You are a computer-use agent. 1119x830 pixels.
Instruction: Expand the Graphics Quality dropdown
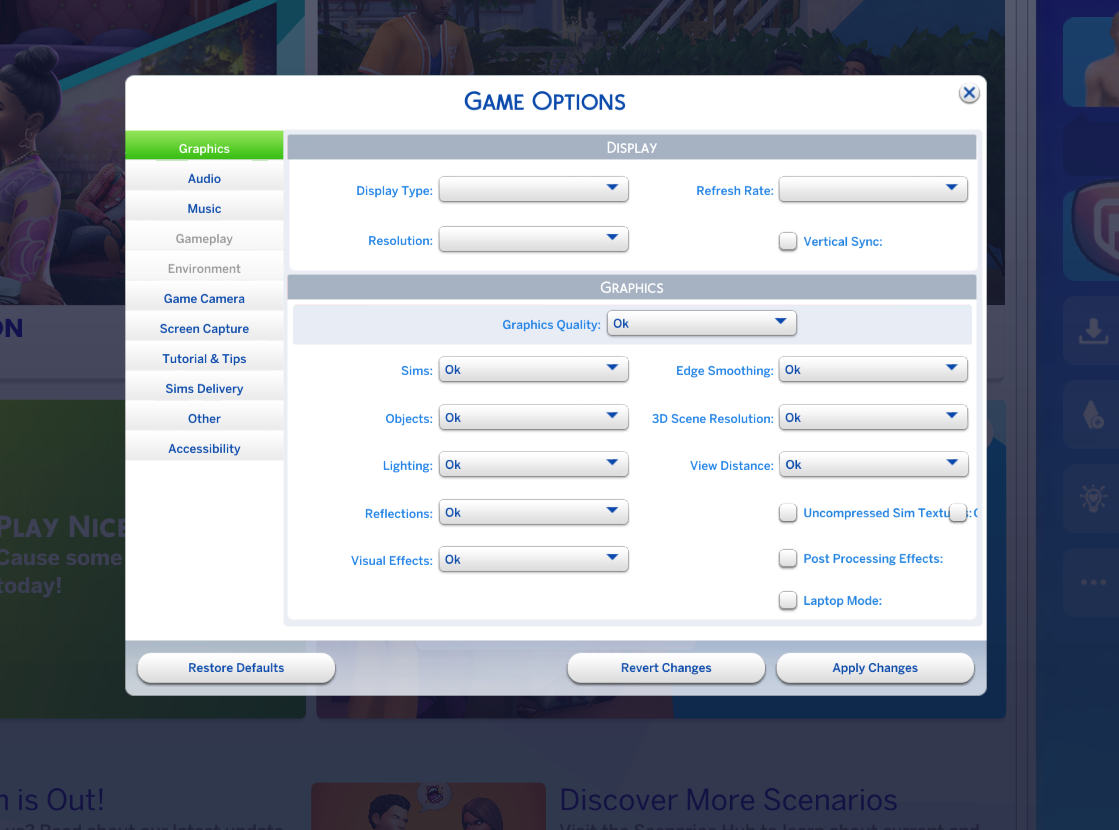(x=701, y=323)
